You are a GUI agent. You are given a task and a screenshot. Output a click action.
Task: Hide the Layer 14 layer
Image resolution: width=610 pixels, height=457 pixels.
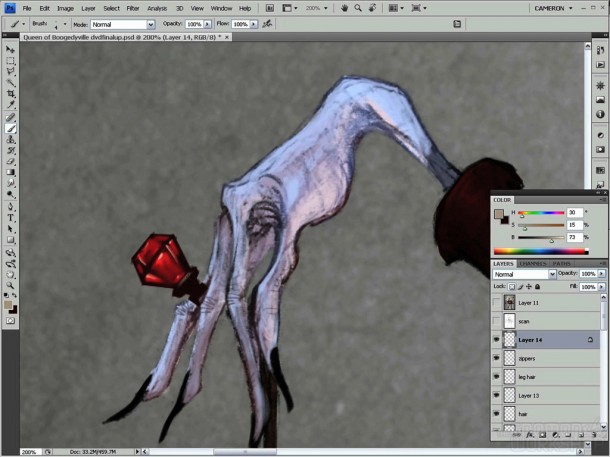click(x=498, y=340)
